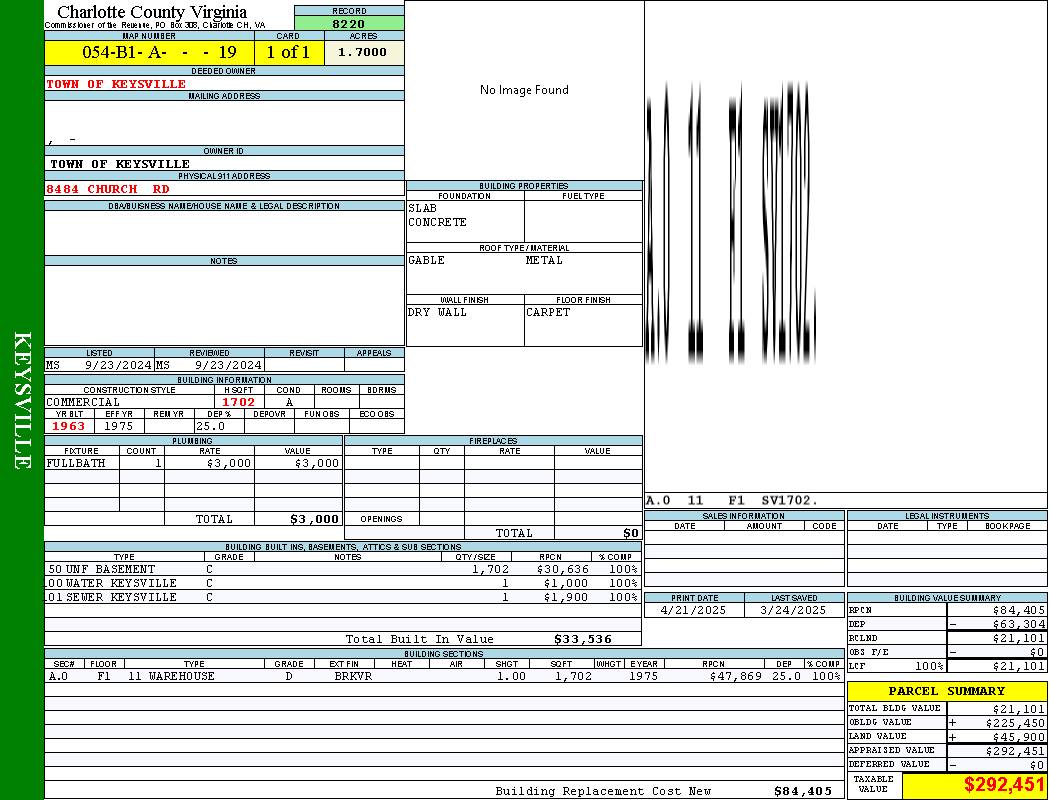The image size is (1050, 800).
Task: Click the SALES INFORMATION header
Action: click(743, 516)
